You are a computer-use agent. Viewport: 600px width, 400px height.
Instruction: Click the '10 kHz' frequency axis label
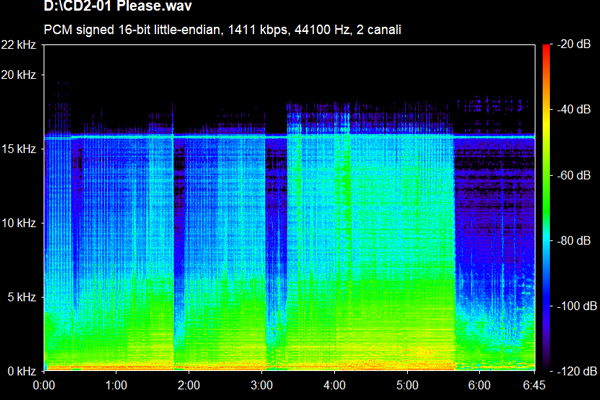(x=19, y=223)
